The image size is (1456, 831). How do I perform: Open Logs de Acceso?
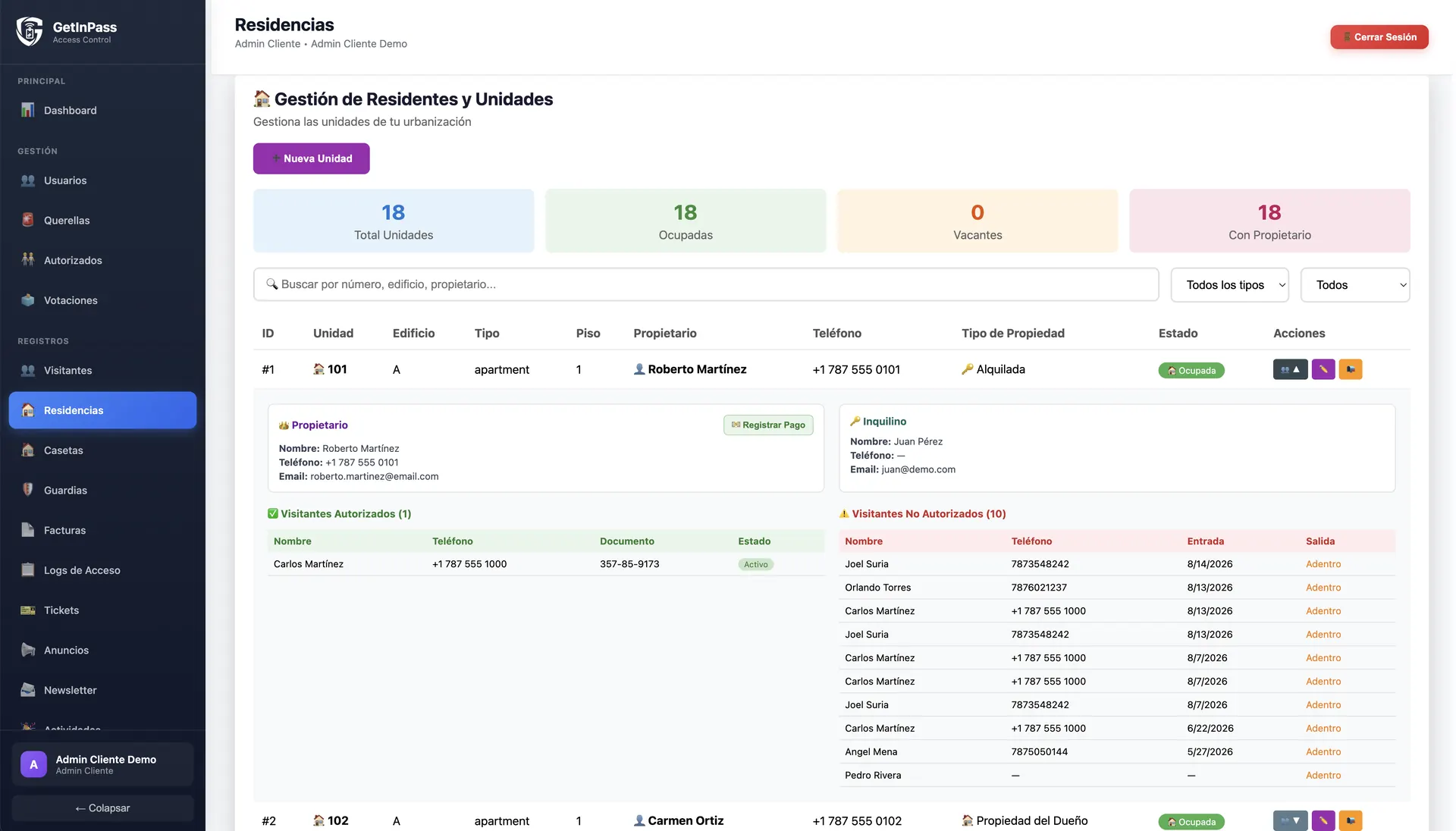102,570
